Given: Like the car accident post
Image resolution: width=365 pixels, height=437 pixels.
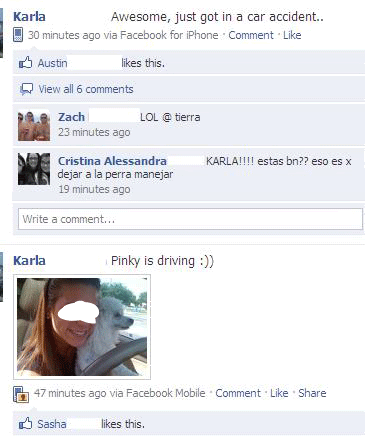Looking at the screenshot, I should (x=292, y=35).
